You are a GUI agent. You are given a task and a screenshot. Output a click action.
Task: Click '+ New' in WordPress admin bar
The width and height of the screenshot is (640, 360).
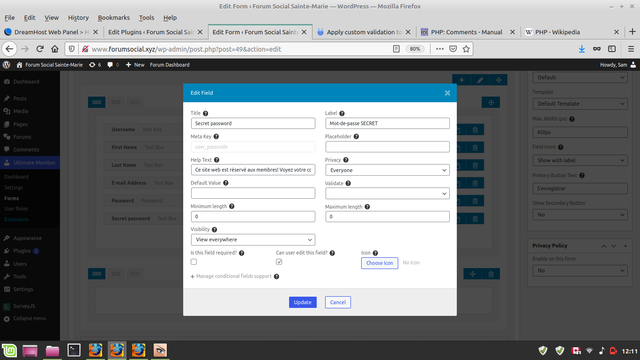(135, 65)
